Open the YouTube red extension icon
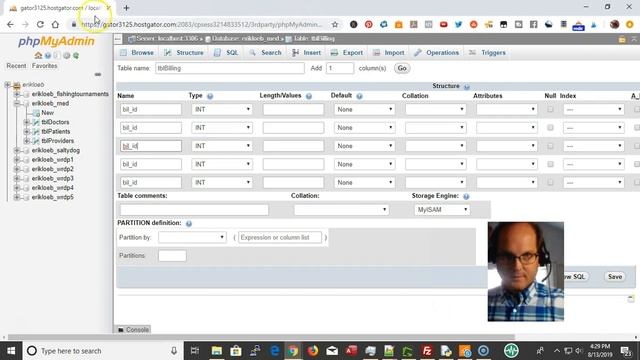This screenshot has height=360, width=640. pos(443,24)
